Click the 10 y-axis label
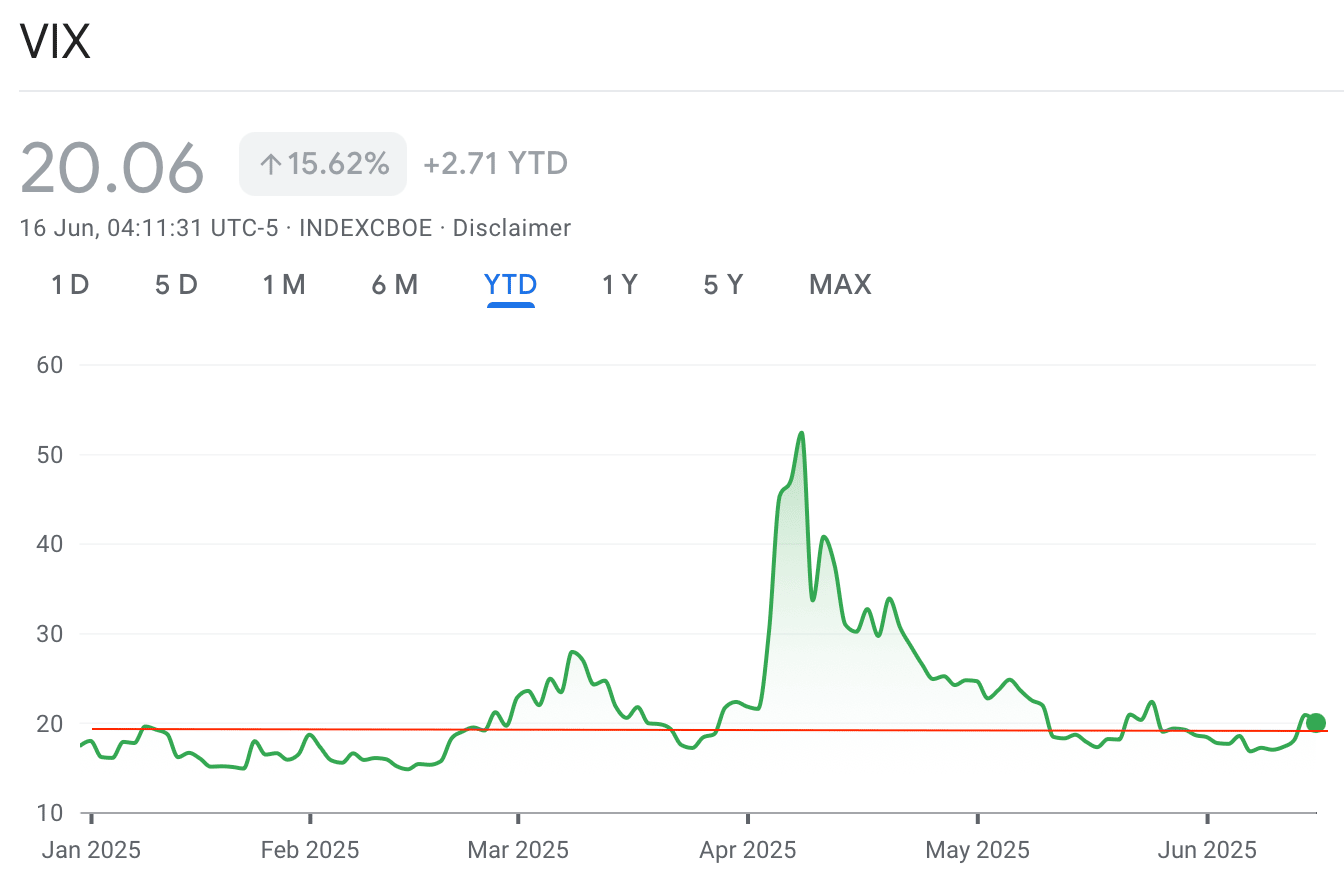This screenshot has width=1344, height=880. (49, 813)
